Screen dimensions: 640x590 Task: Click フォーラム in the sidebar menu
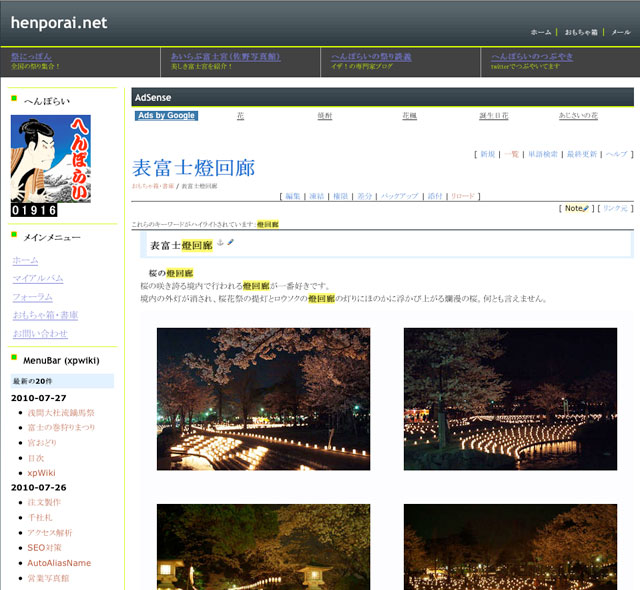pyautogui.click(x=33, y=297)
